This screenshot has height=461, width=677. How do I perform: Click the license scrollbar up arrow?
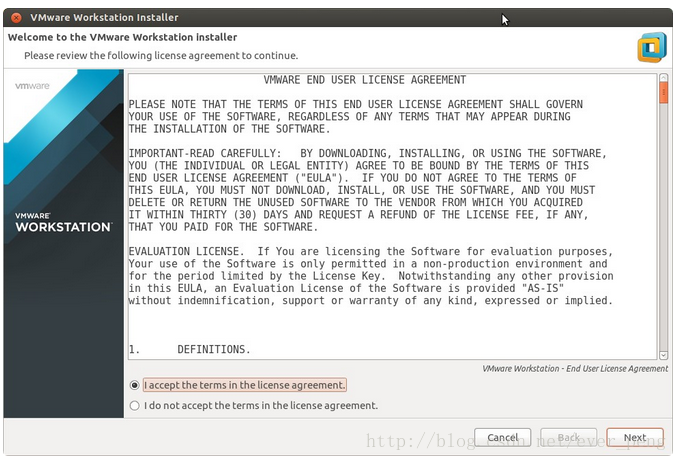pos(663,78)
